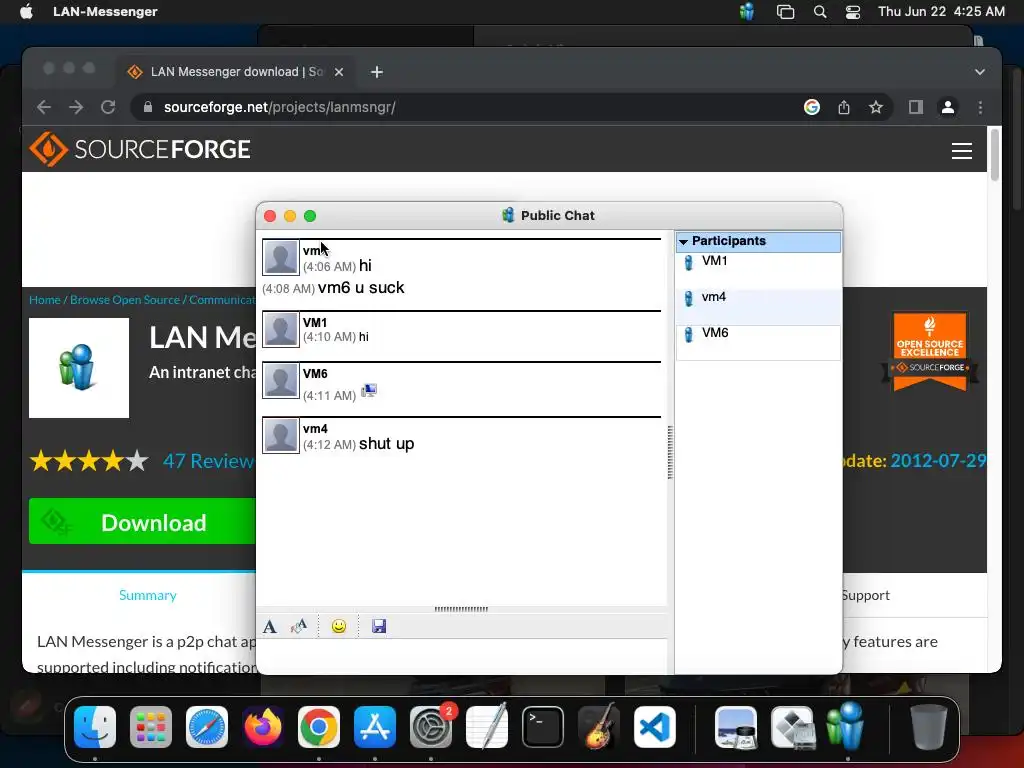Viewport: 1024px width, 768px height.
Task: Open LAN Messenger from the Dock
Action: [846, 726]
